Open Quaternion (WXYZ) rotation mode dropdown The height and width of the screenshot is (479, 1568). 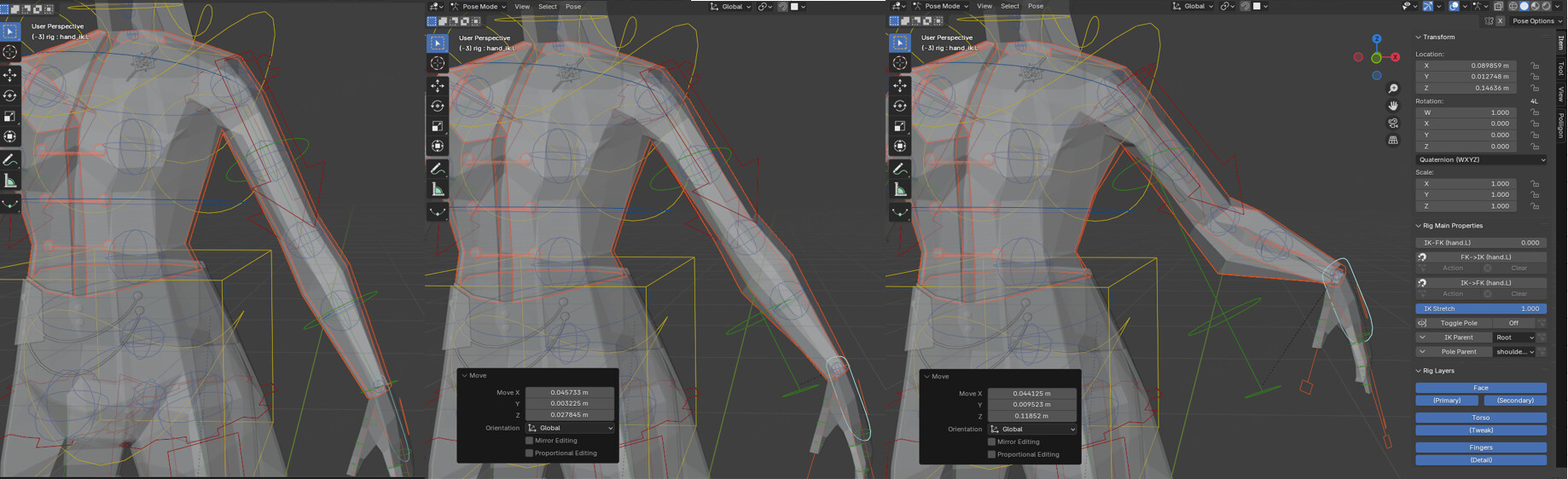tap(1481, 159)
